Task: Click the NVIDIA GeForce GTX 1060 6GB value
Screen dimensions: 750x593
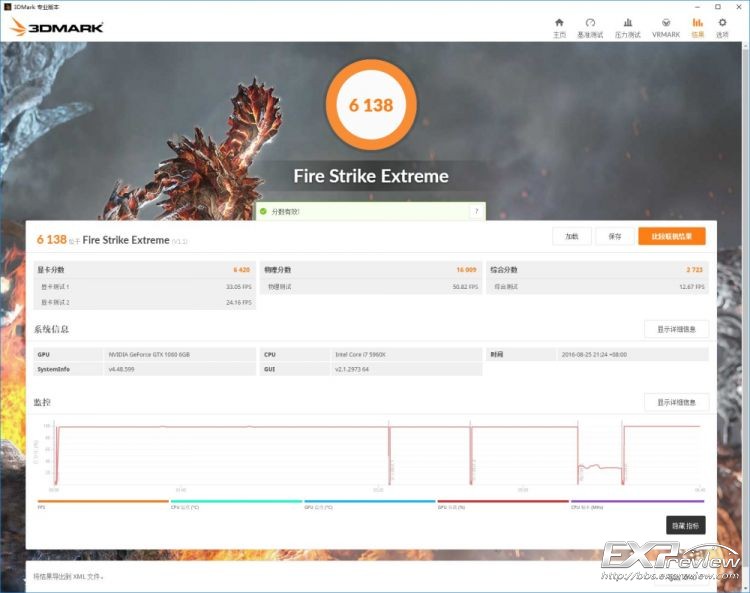Action: pyautogui.click(x=149, y=355)
